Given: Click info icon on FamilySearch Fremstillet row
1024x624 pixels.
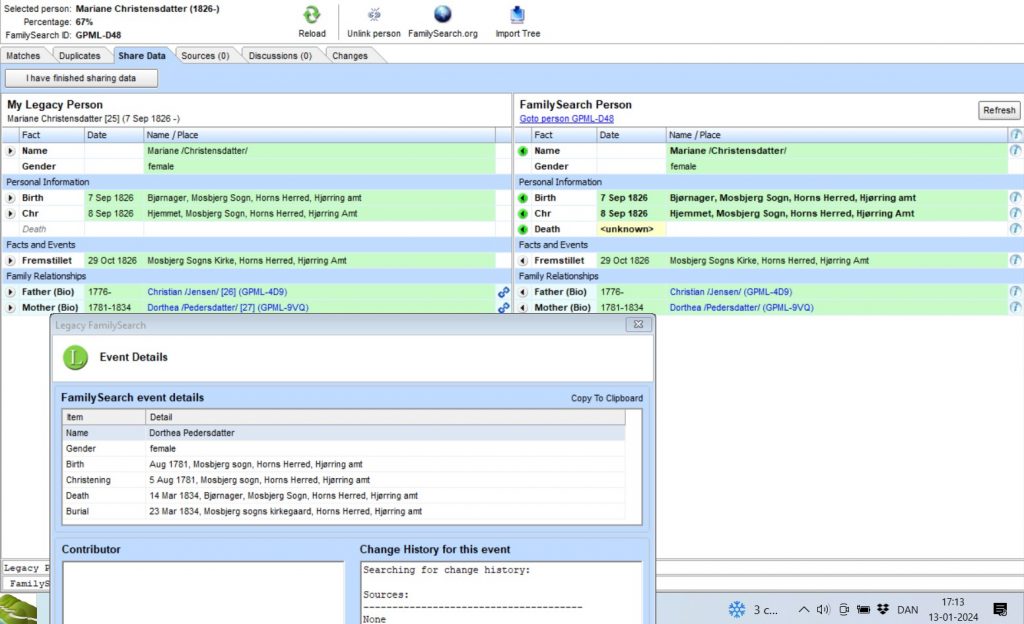Looking at the screenshot, I should (x=1016, y=260).
